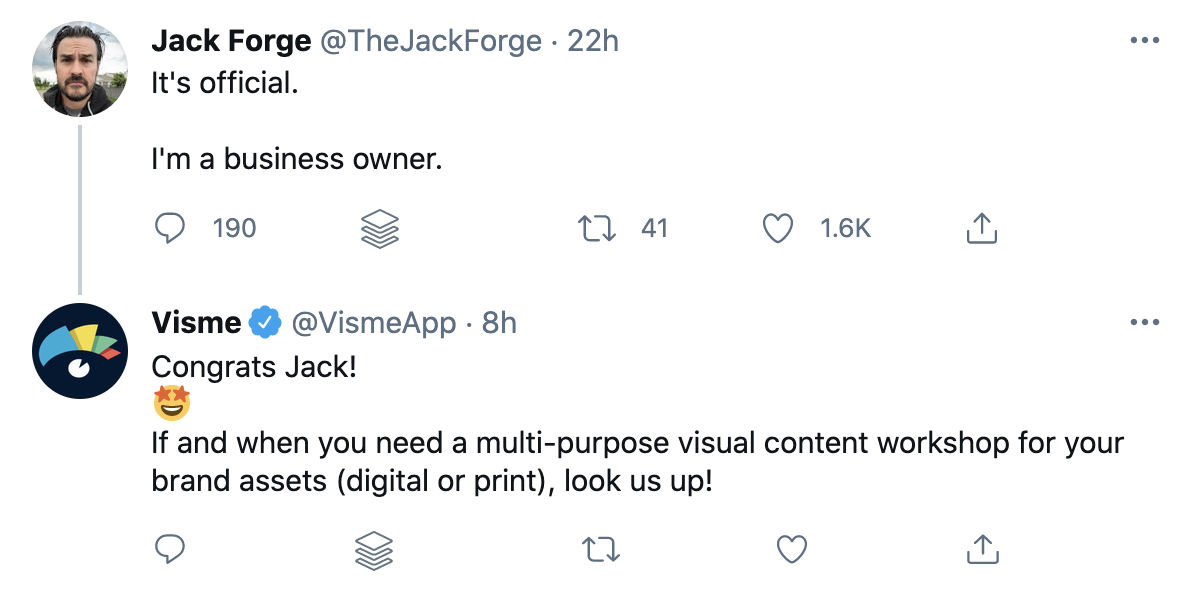This screenshot has width=1192, height=596.
Task: Like Jack Forge's tweet with the heart icon
Action: [777, 228]
